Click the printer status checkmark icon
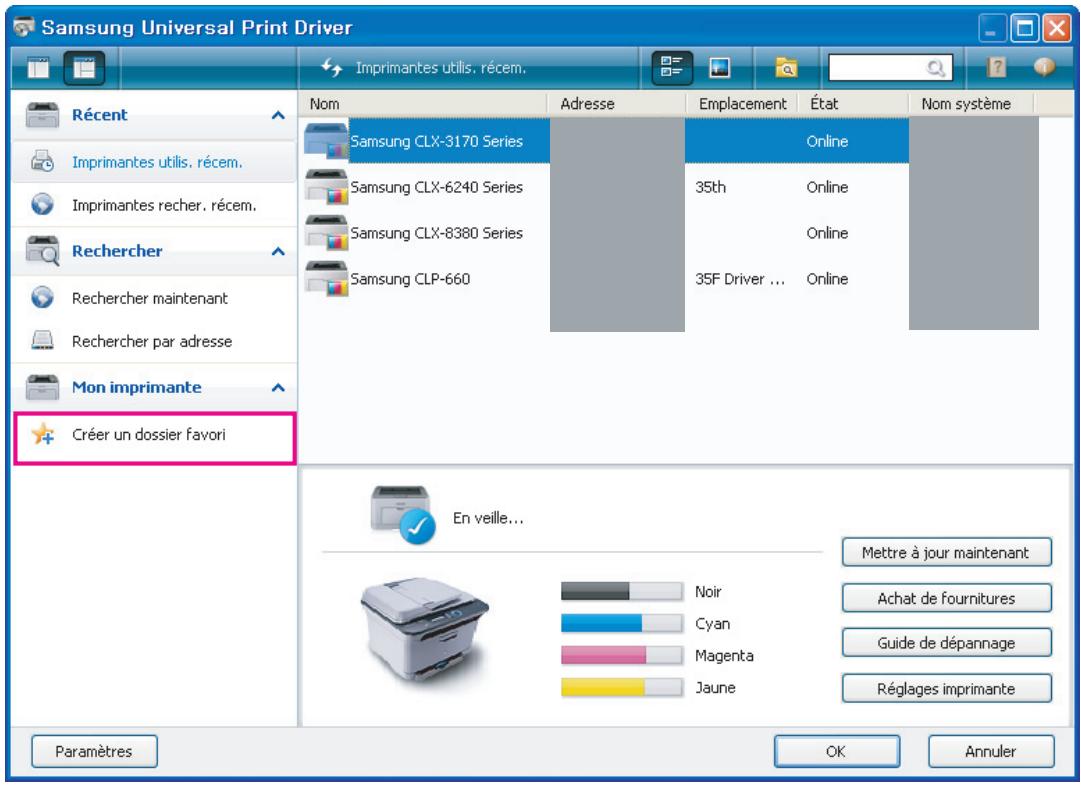Viewport: 1081px width, 785px height. click(417, 527)
